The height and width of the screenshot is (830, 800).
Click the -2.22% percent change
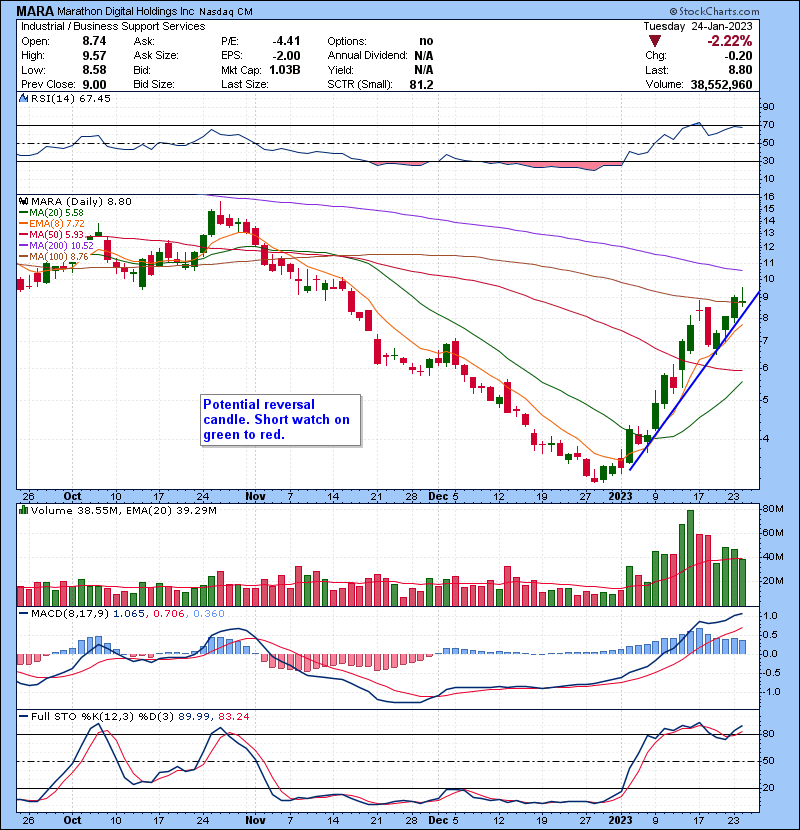tap(730, 41)
